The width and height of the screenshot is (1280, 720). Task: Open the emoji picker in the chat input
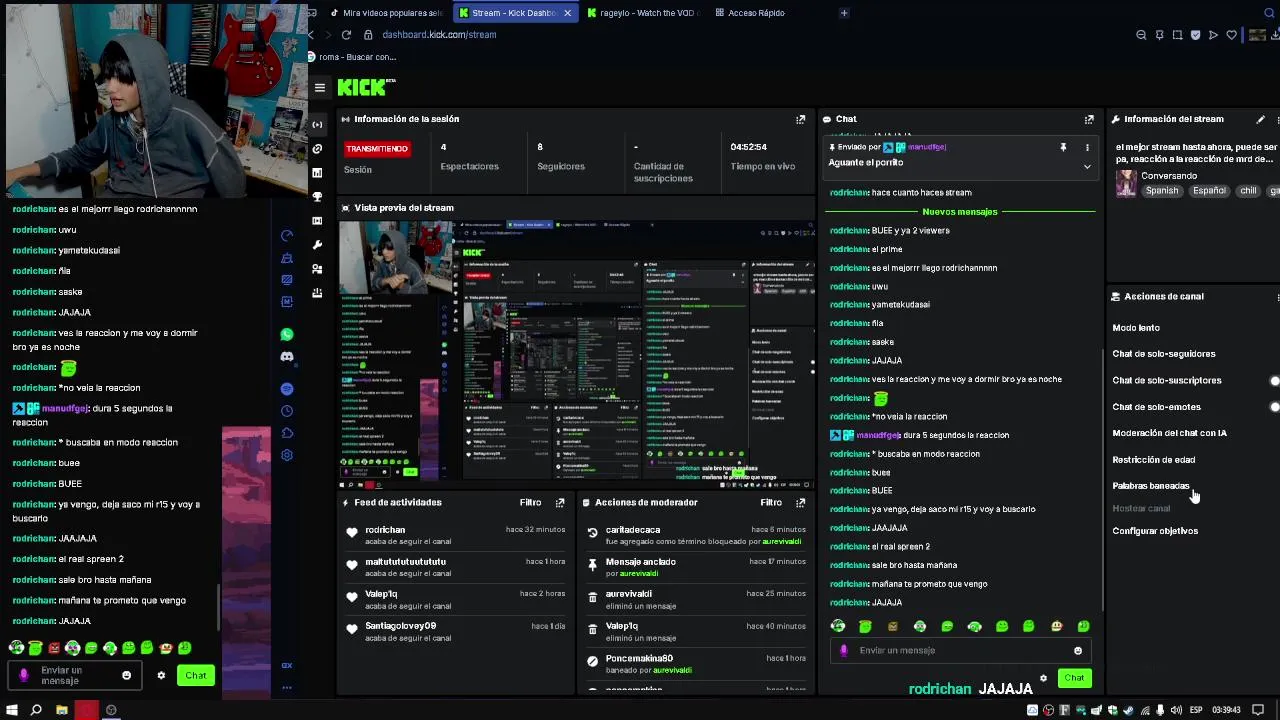click(x=1078, y=651)
